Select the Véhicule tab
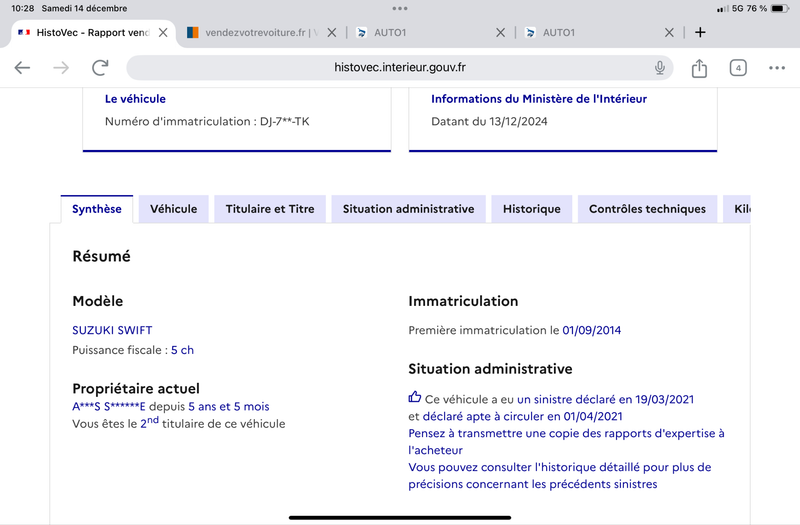This screenshot has width=800, height=525. [173, 209]
